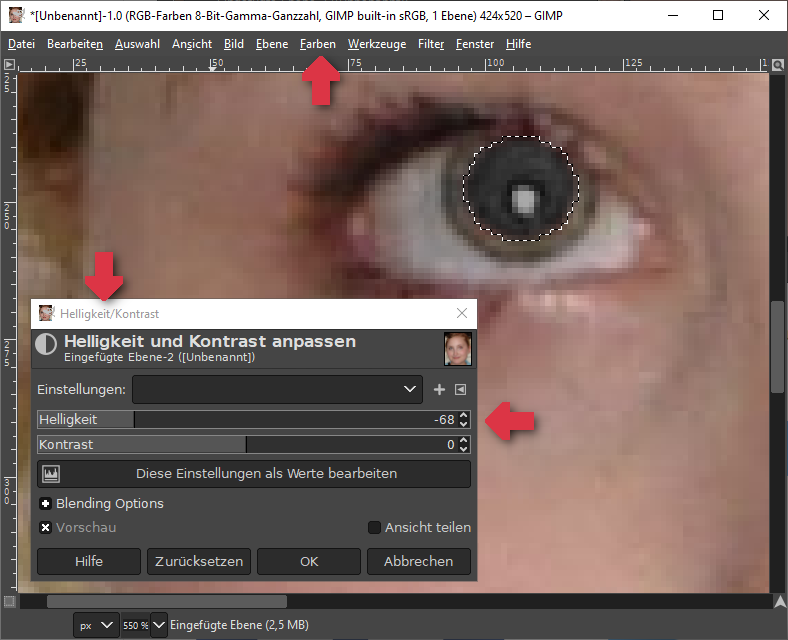Toggle the Vorschau checkbox
This screenshot has width=788, height=640.
coord(45,527)
